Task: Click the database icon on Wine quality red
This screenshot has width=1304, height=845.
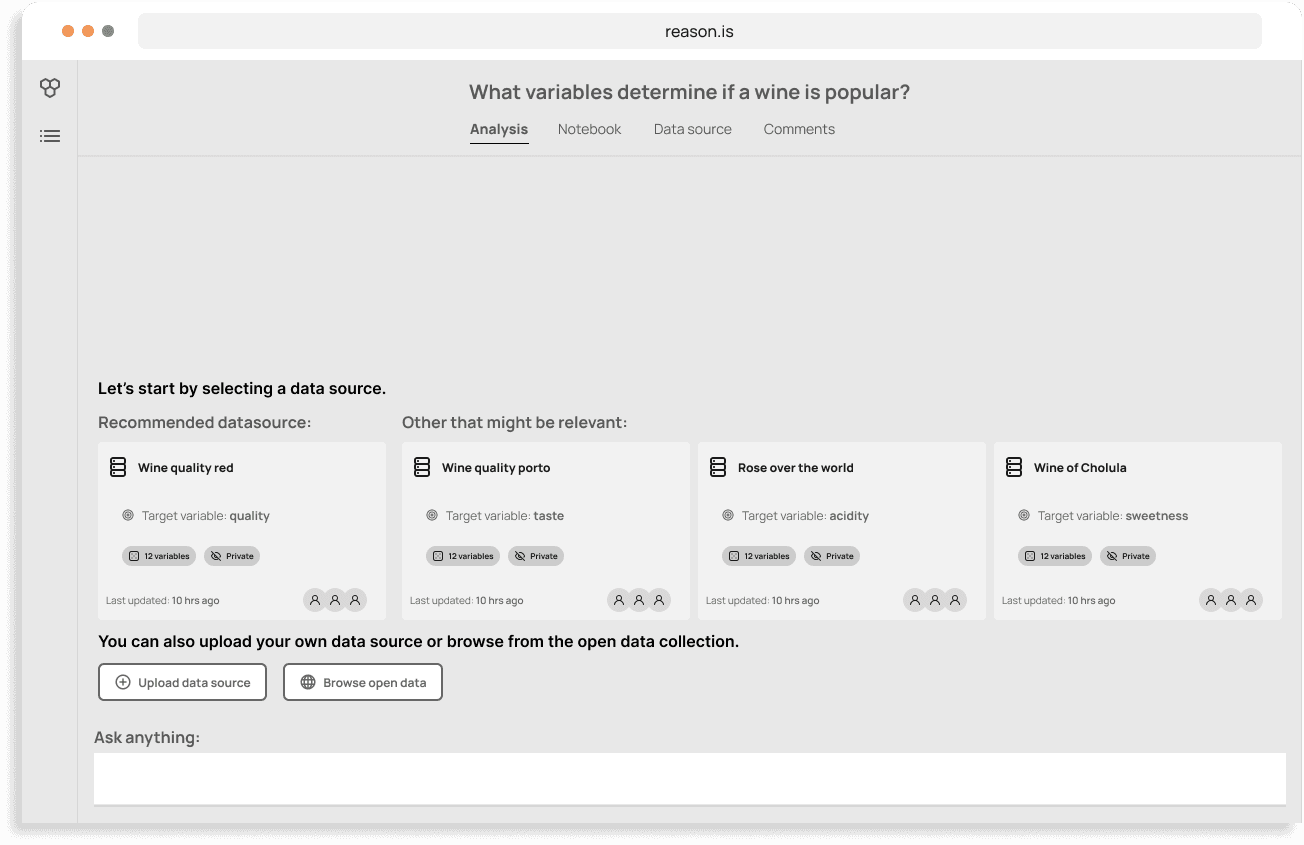Action: click(117, 467)
